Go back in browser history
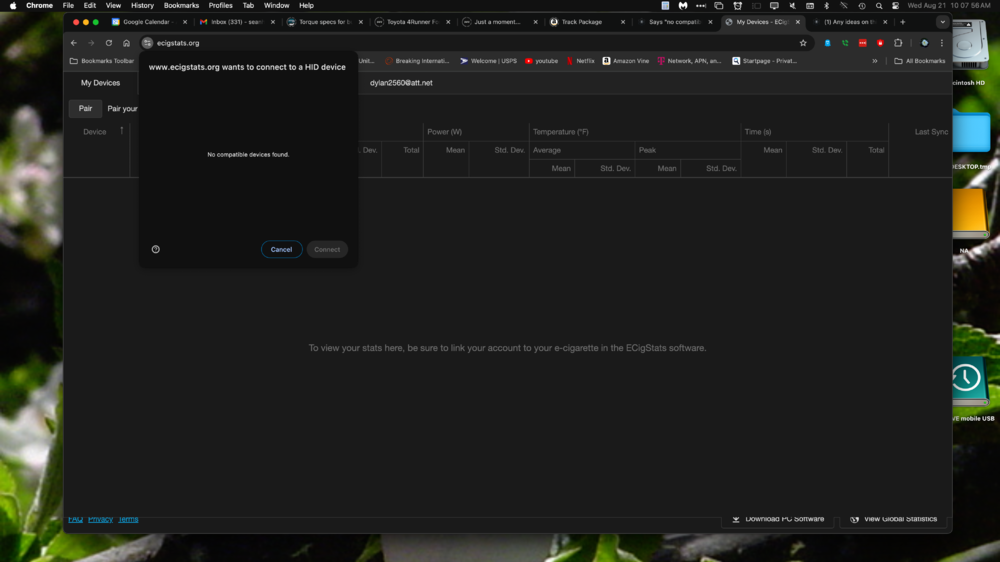This screenshot has height=562, width=1000. [x=74, y=43]
